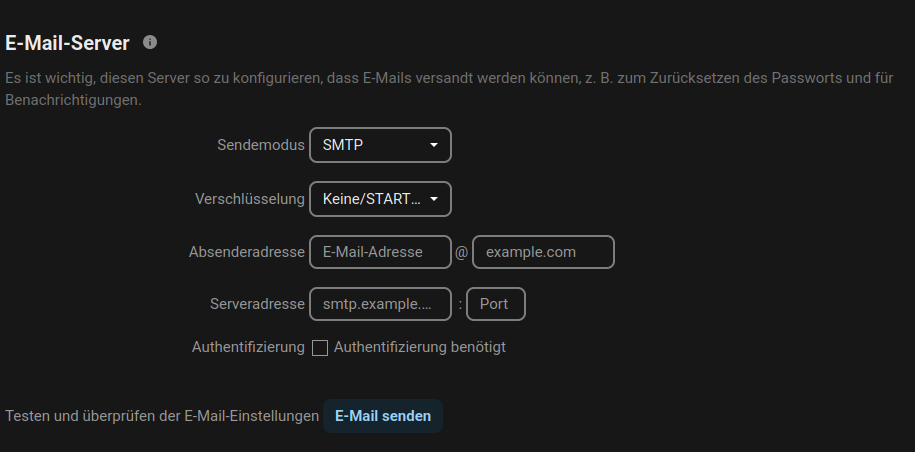Click the "Authentifizierung benötigt" checkbox label

point(419,348)
